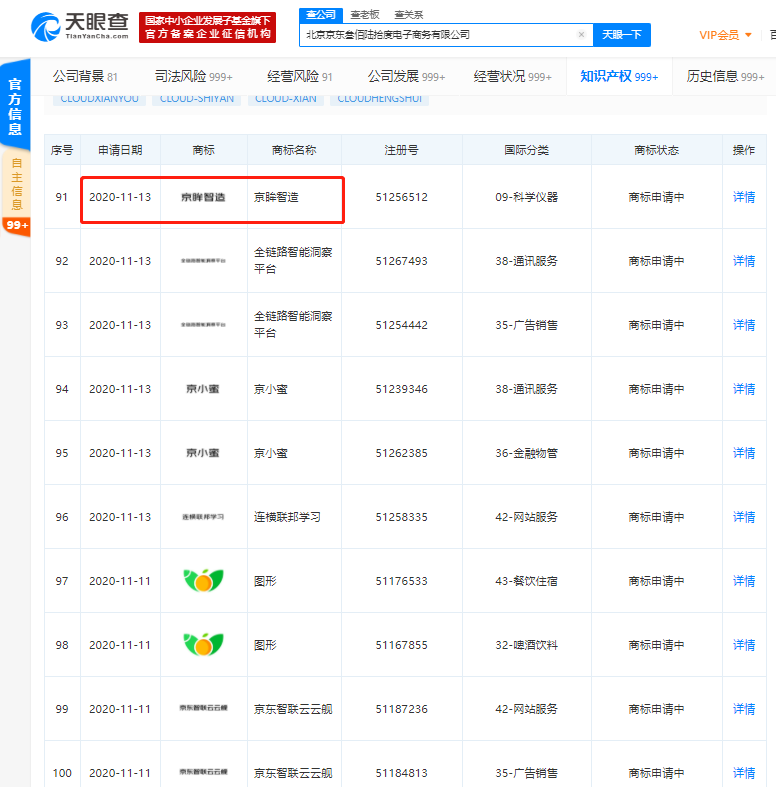
Task: Click the fruit logo trademark in row 97
Action: 203,580
